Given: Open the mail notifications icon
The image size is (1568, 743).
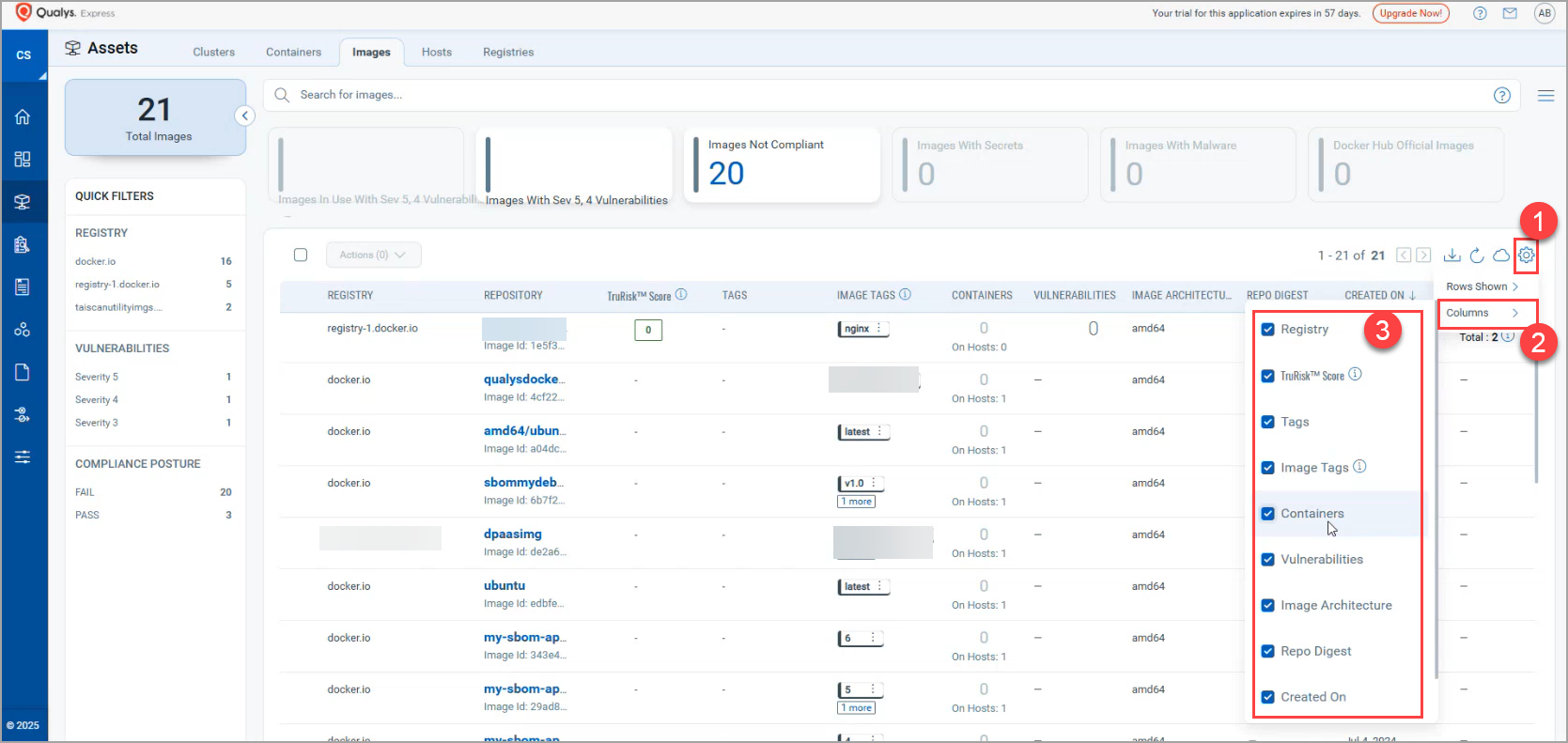Looking at the screenshot, I should [1510, 13].
